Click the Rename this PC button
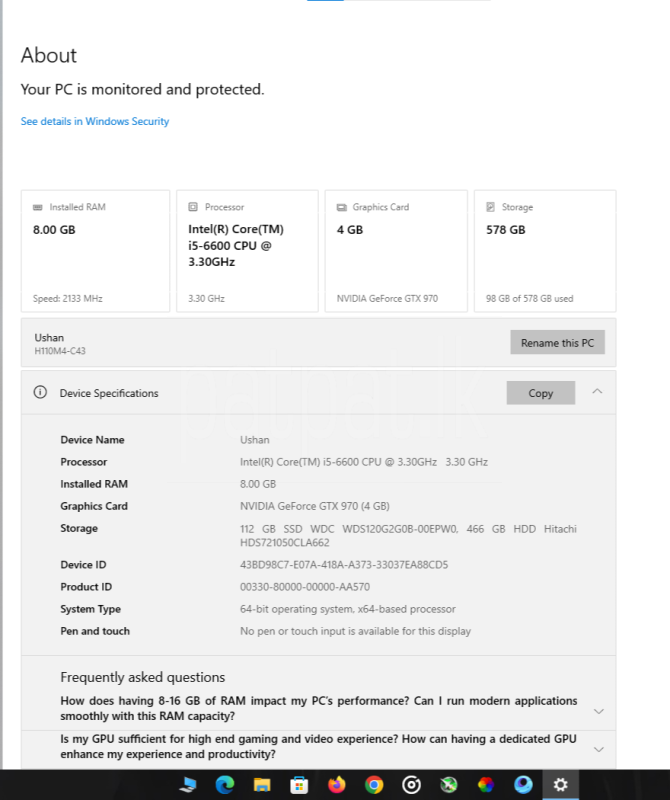 557,343
